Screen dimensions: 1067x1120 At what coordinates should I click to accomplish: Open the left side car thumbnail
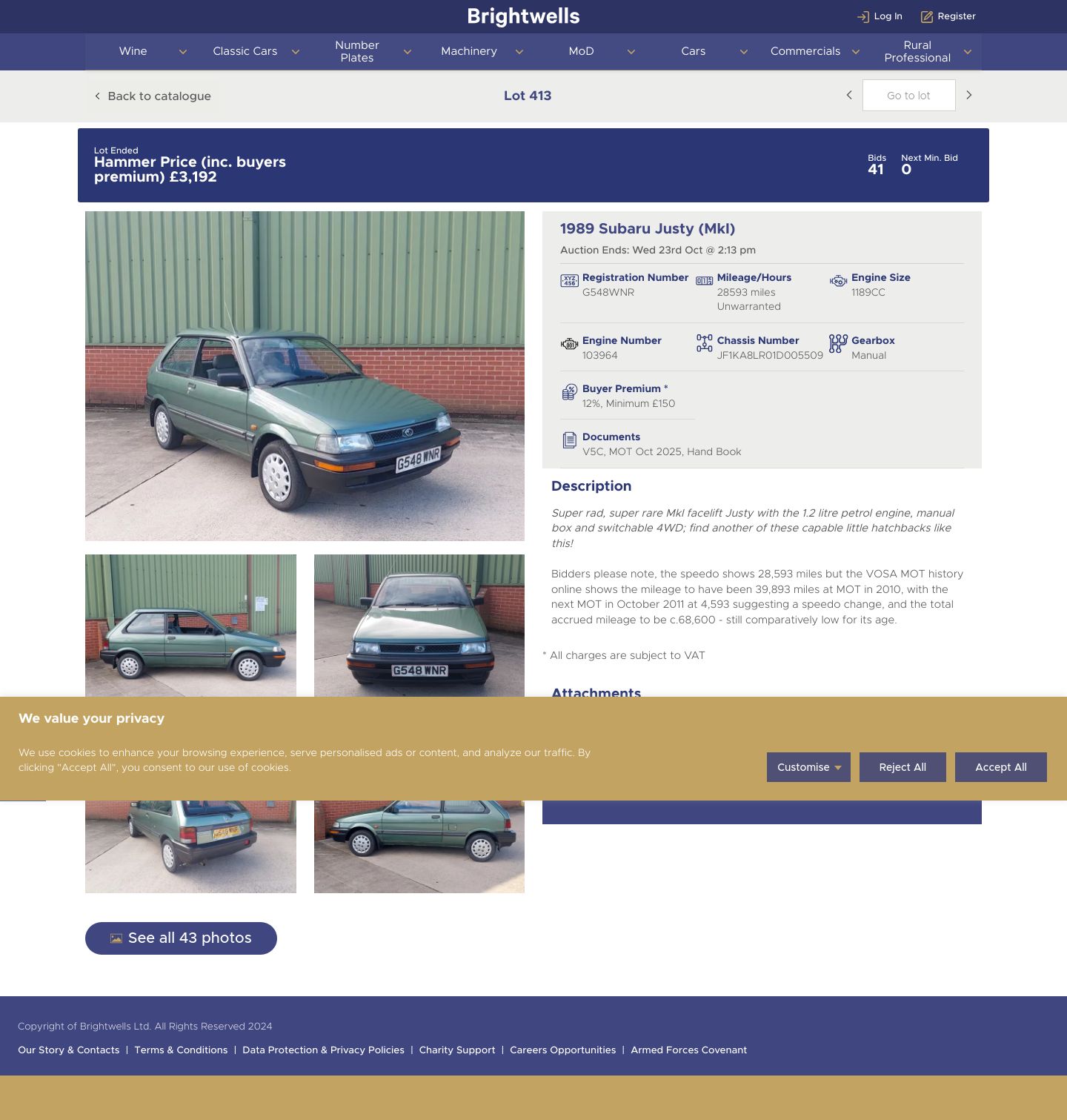coord(419,846)
